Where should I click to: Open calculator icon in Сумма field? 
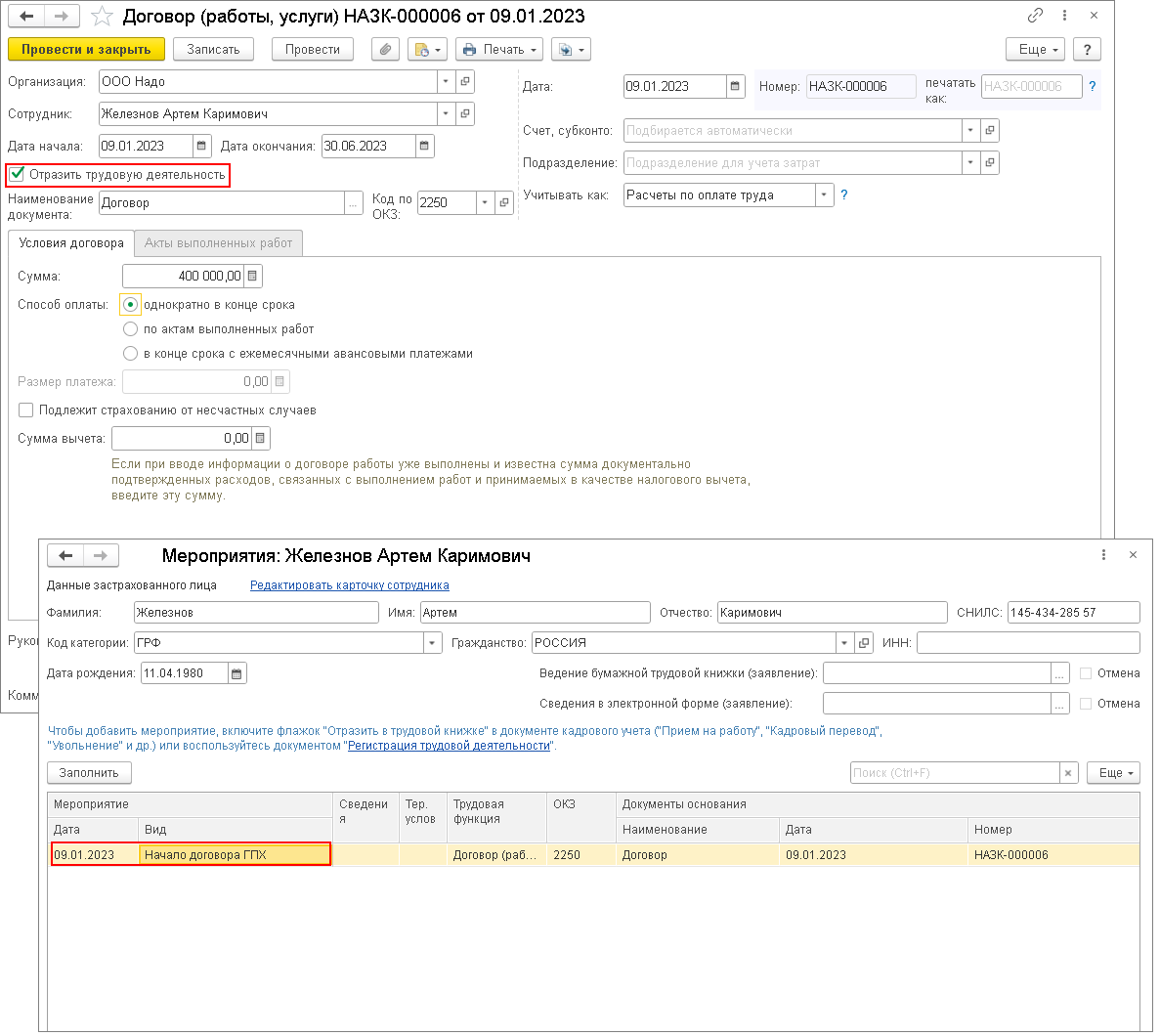[253, 277]
